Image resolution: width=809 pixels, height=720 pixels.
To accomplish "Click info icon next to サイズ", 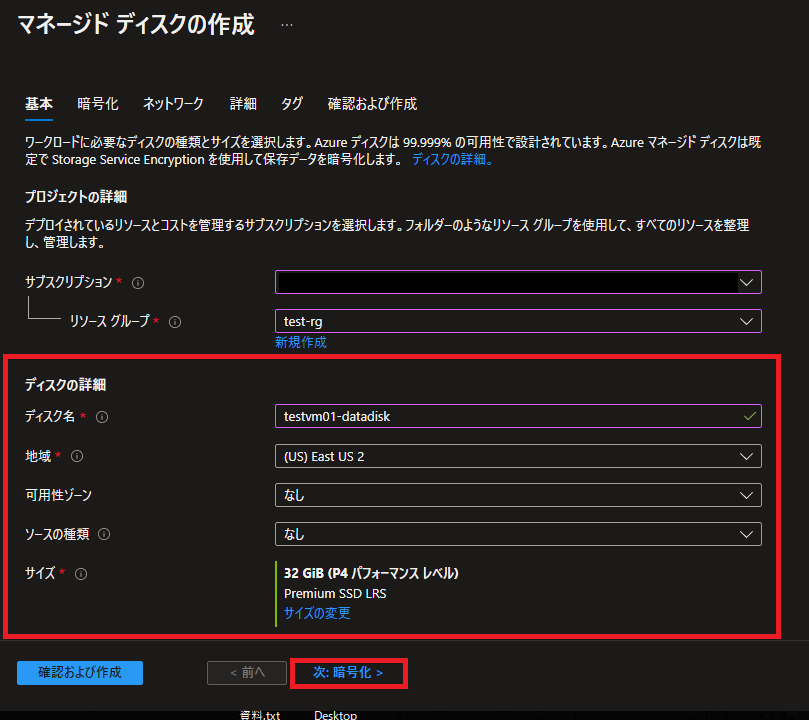I will 81,574.
